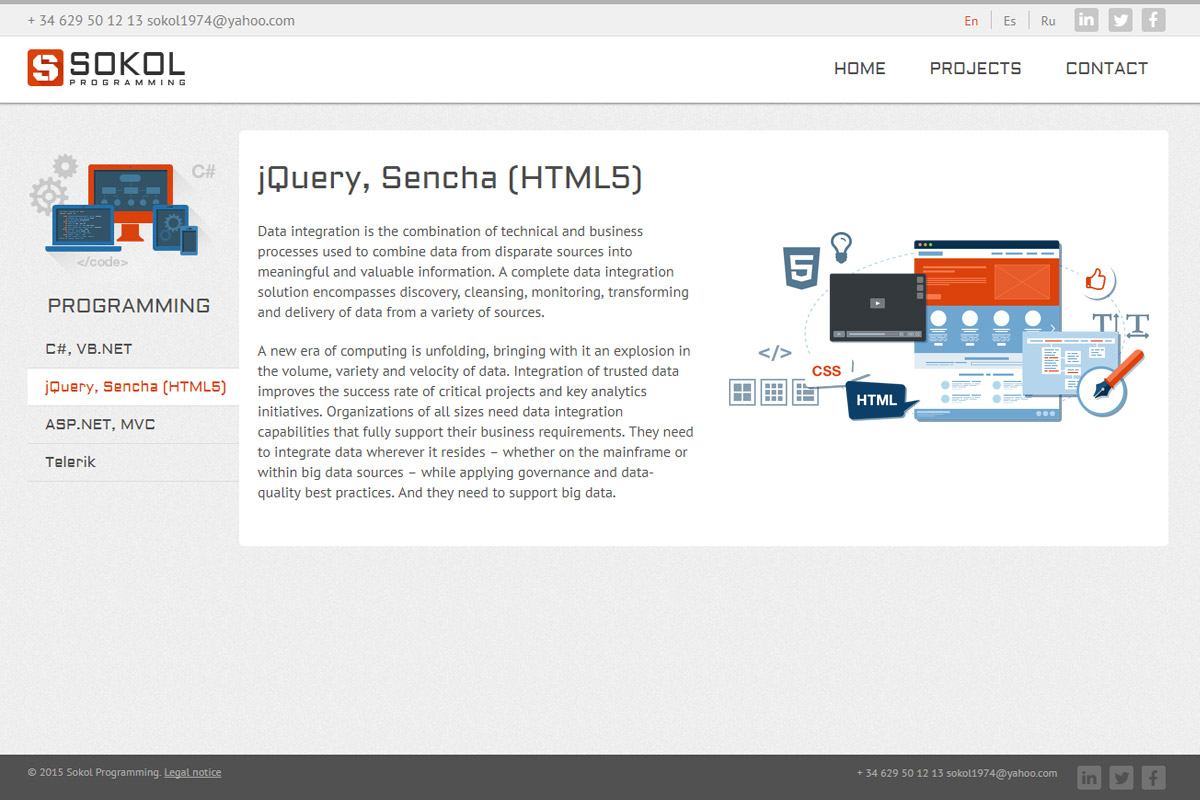Click the LinkedIn icon in top header
Image resolution: width=1200 pixels, height=800 pixels.
[1086, 20]
